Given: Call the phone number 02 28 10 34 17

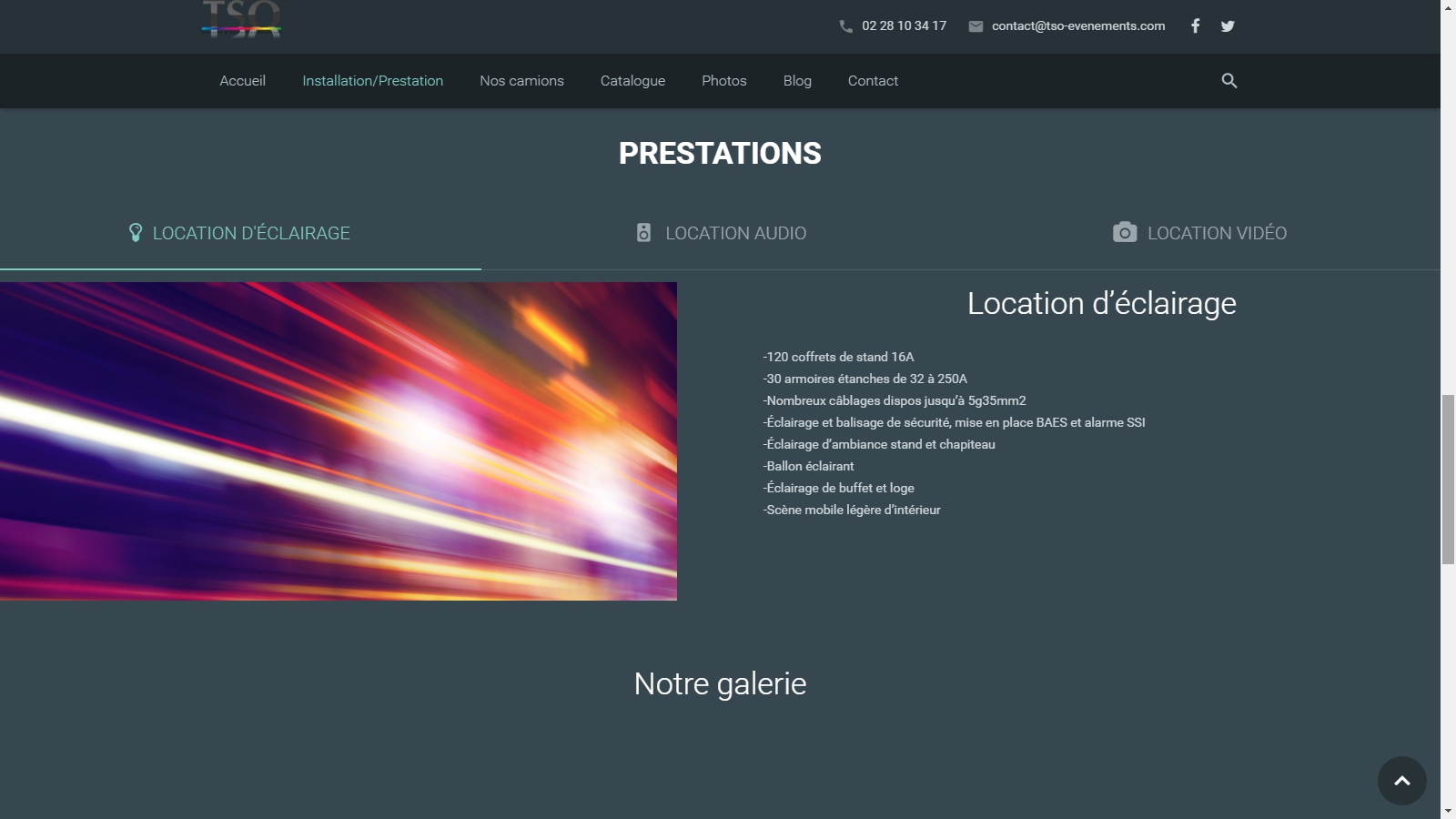Looking at the screenshot, I should point(904,25).
